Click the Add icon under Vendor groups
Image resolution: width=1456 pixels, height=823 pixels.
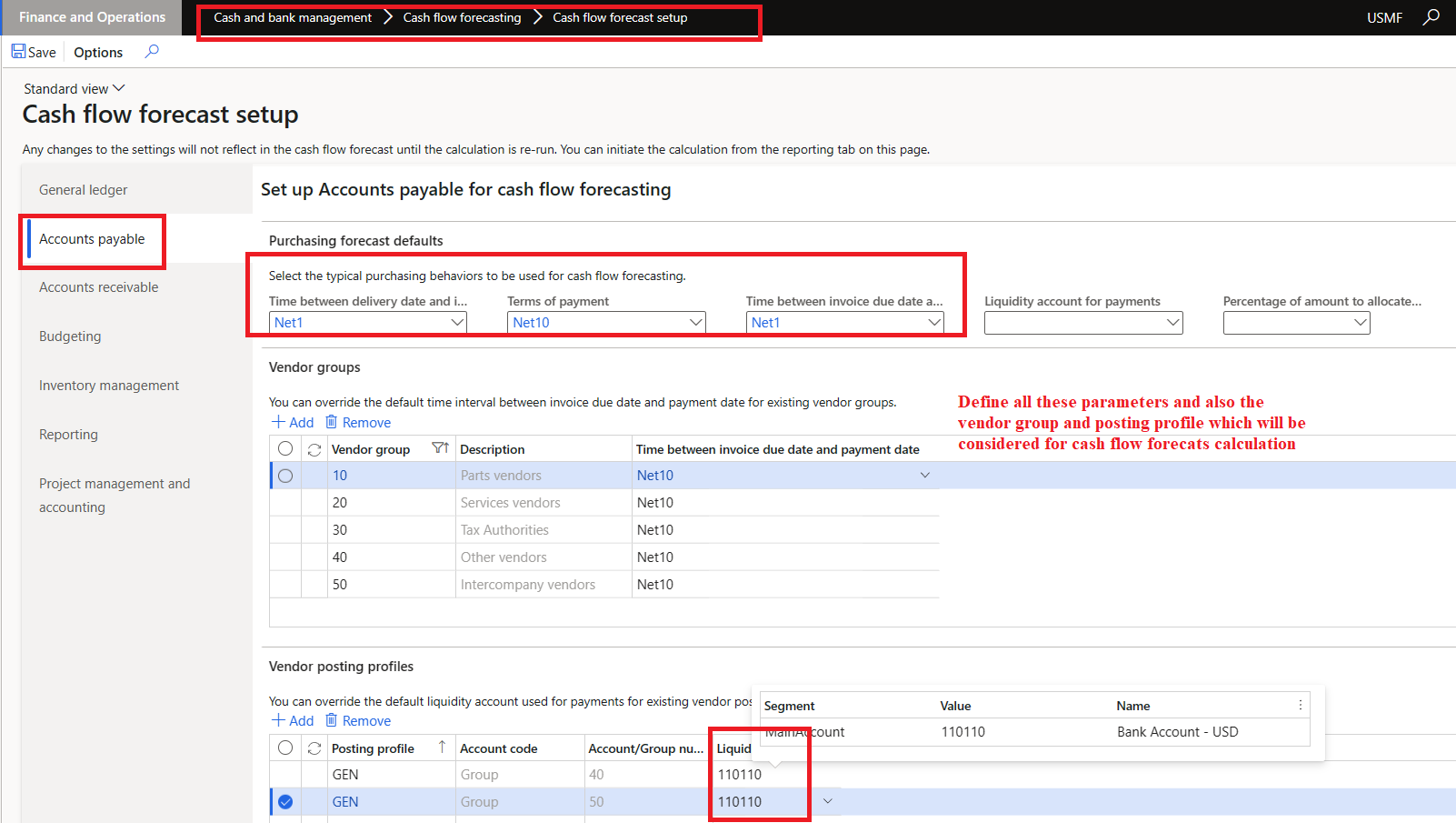coord(278,422)
